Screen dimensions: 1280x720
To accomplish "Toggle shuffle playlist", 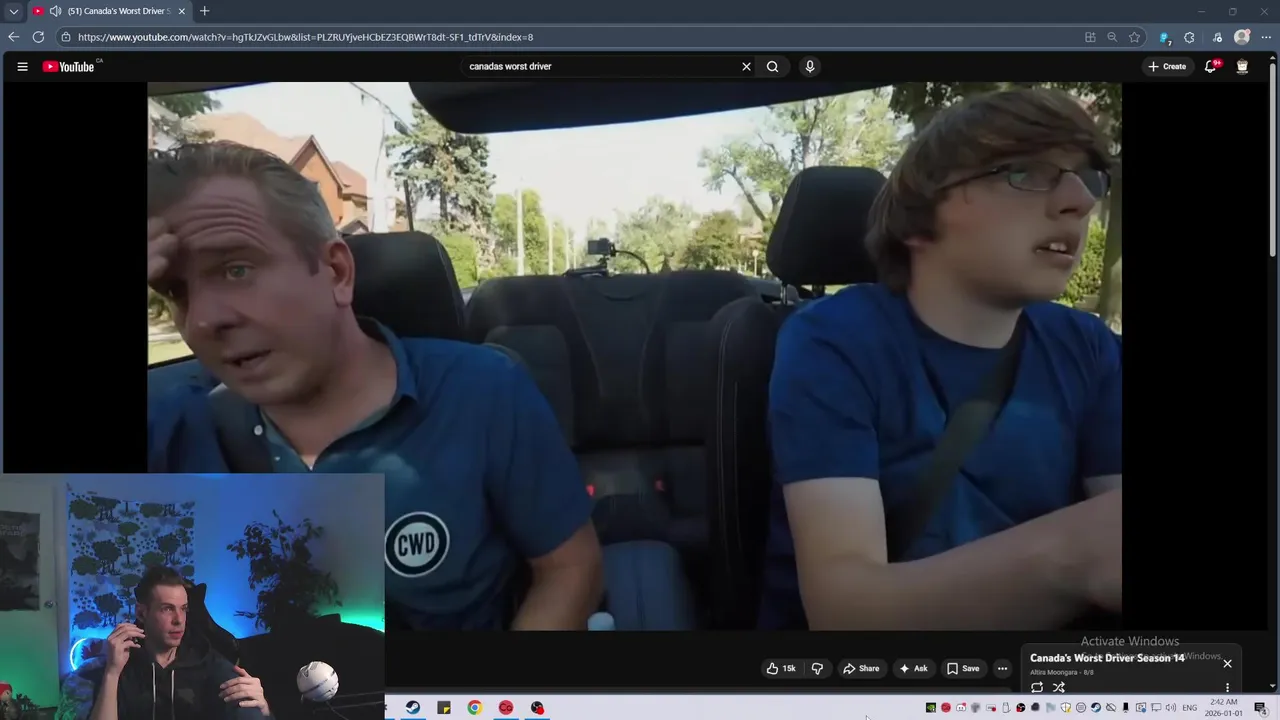I will pos(1059,687).
